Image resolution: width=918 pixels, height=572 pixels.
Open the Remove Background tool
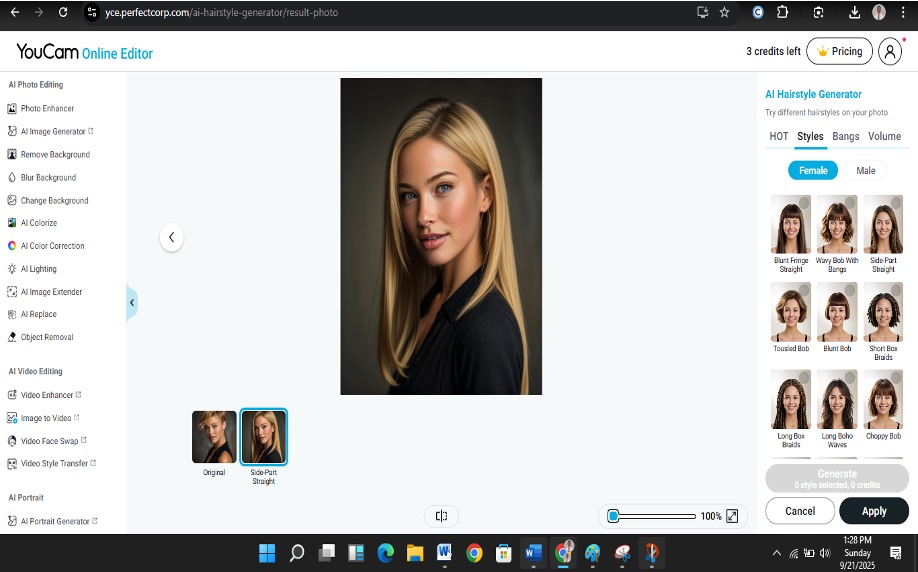click(55, 154)
